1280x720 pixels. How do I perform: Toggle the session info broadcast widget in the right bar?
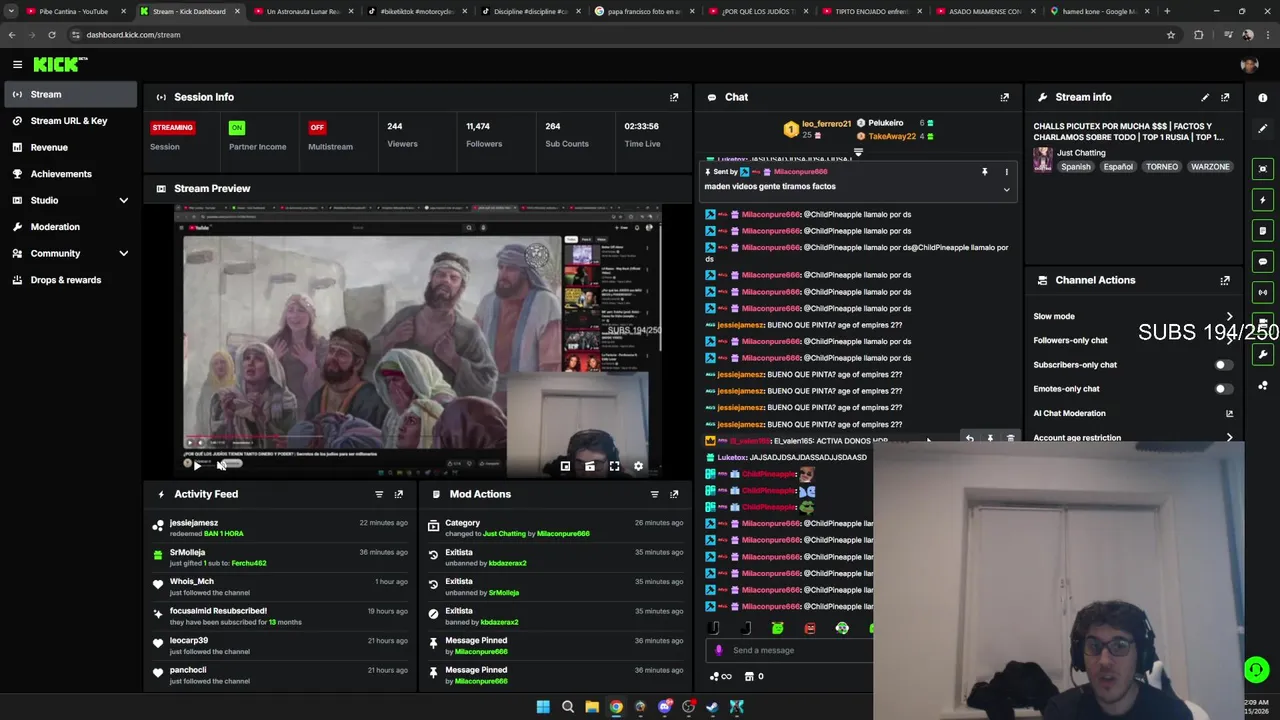coord(1263,293)
